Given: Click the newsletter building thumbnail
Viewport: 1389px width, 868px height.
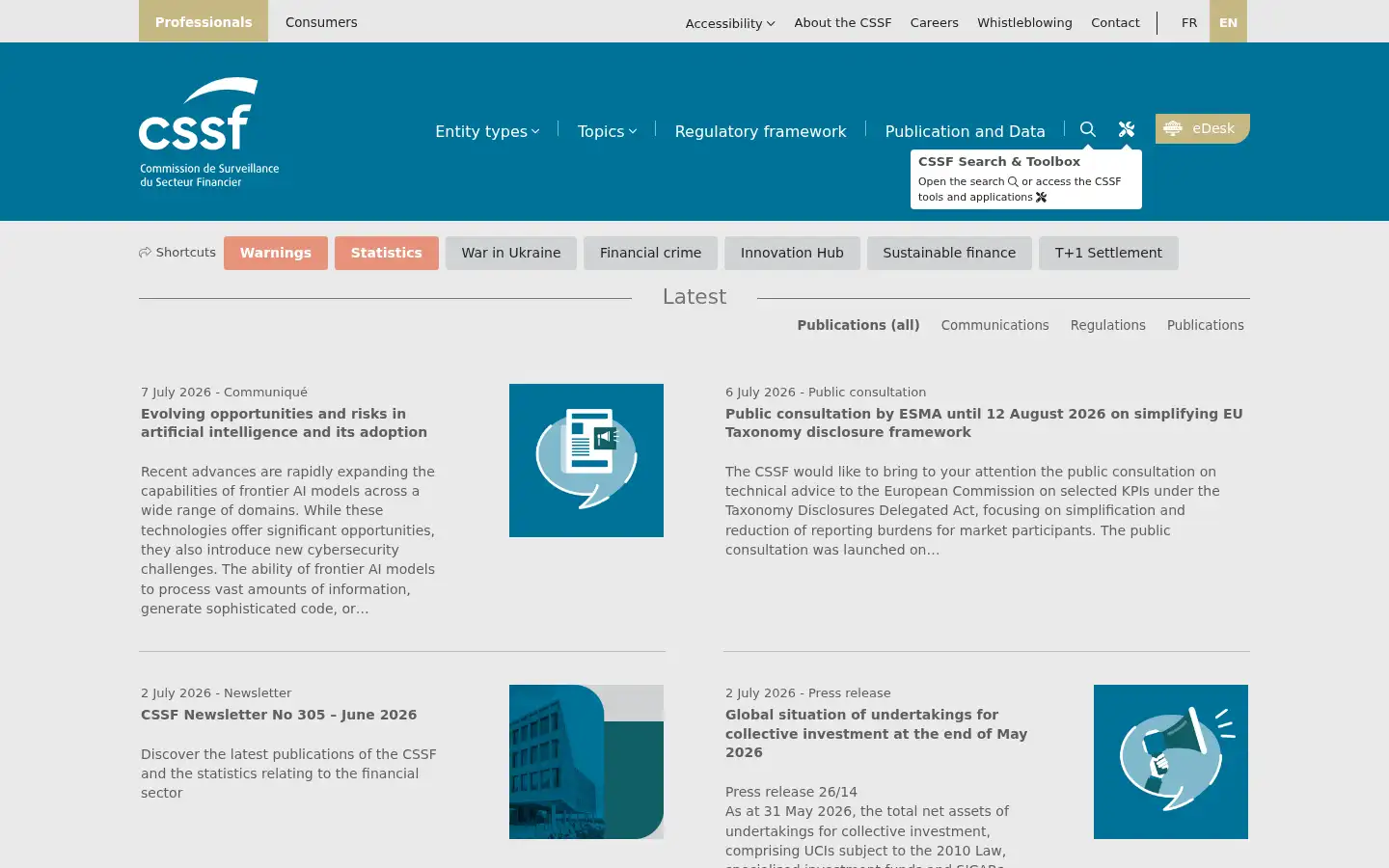Looking at the screenshot, I should pos(586,762).
